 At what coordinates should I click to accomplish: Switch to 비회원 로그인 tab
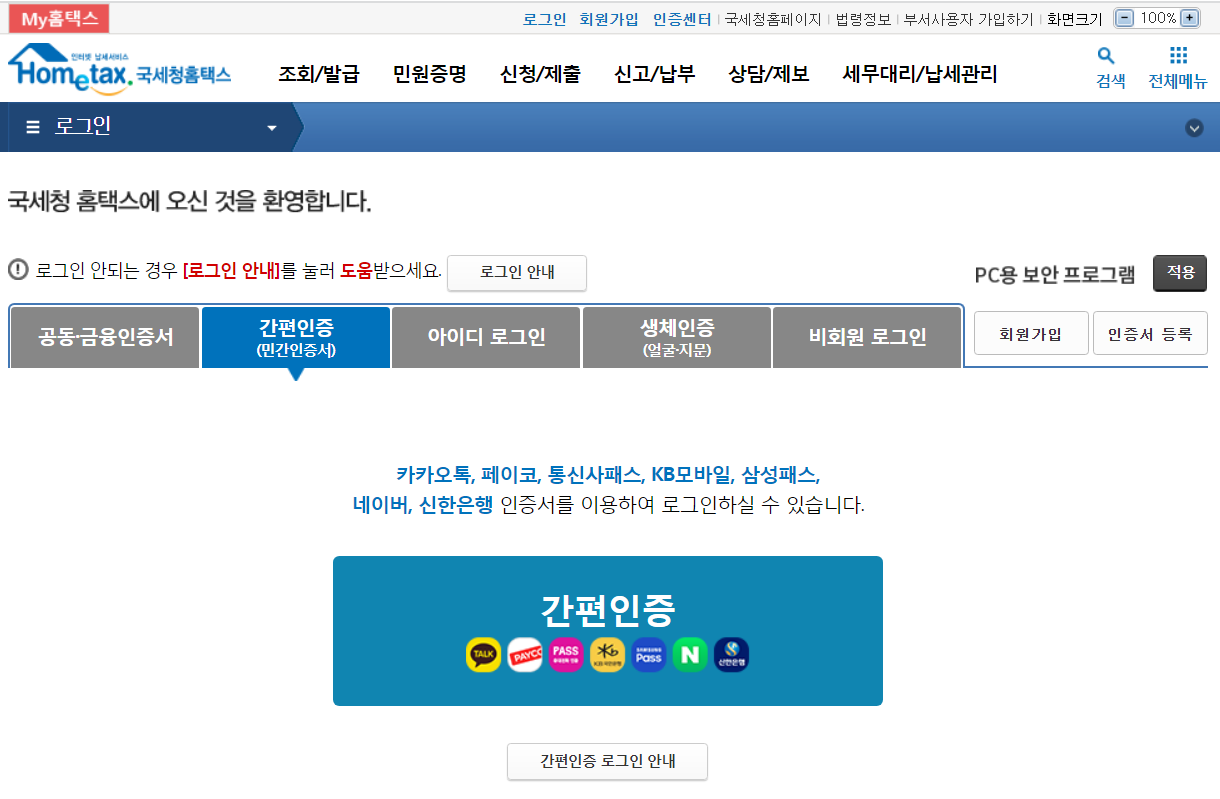(x=867, y=337)
